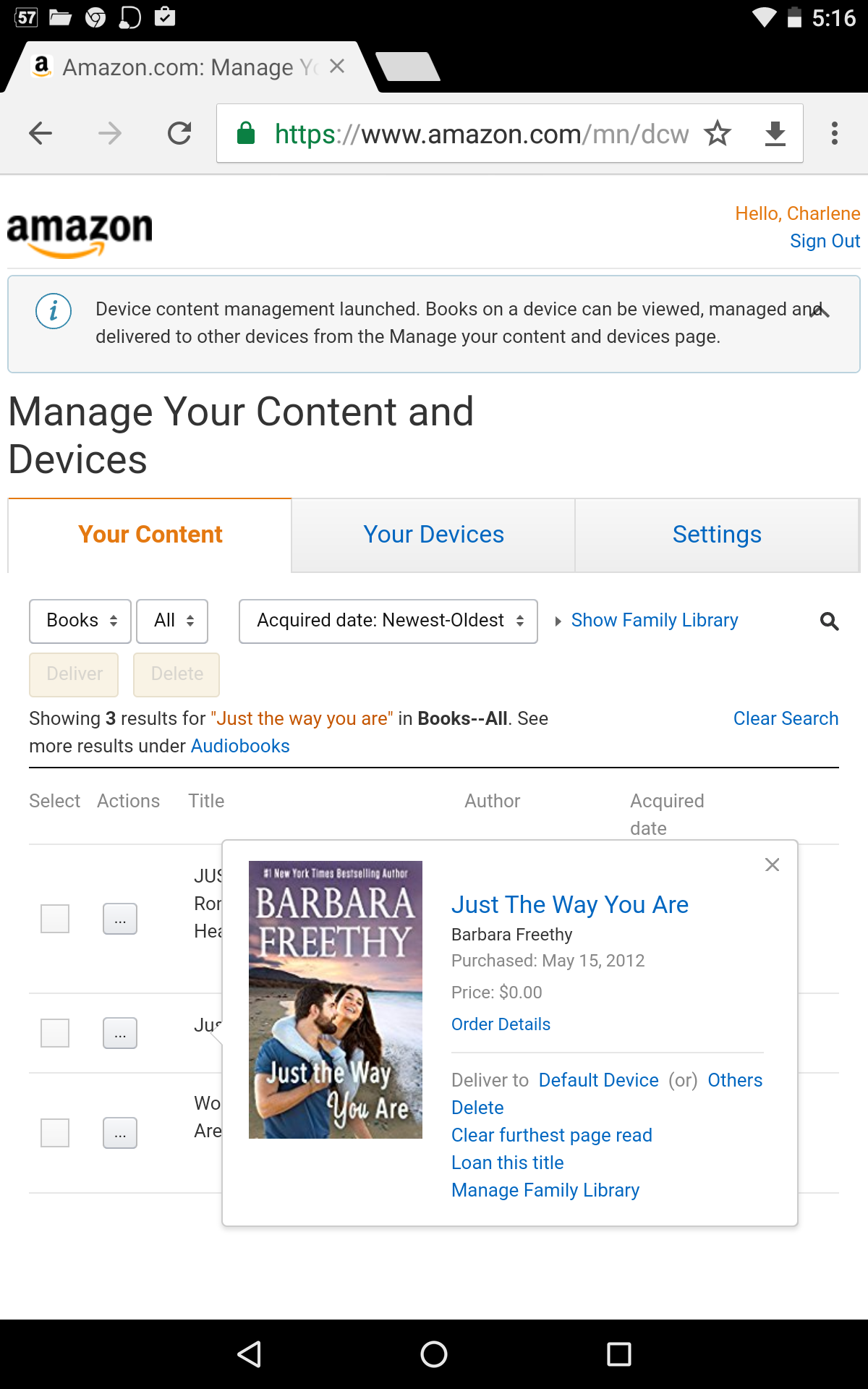
Task: Check the third book row checkbox
Action: [55, 1133]
